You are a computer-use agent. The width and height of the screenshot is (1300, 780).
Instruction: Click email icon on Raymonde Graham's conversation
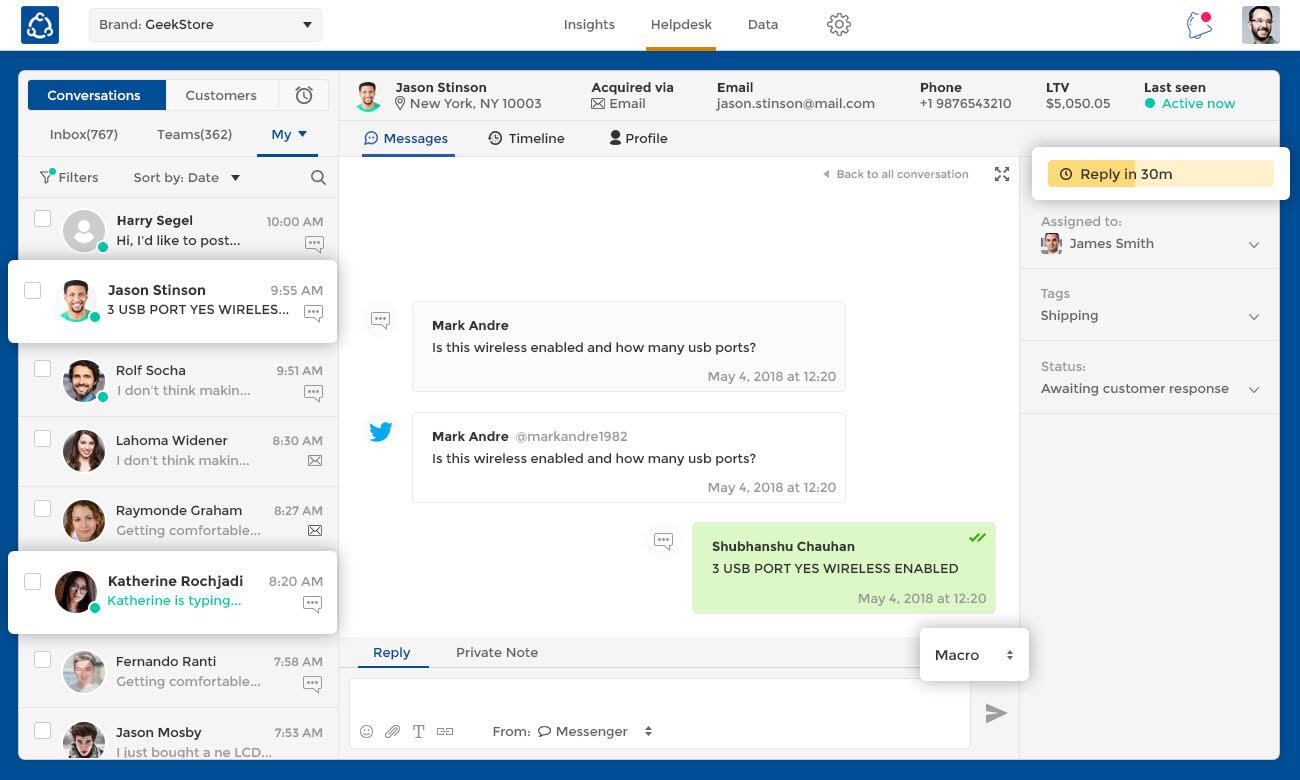[x=315, y=531]
